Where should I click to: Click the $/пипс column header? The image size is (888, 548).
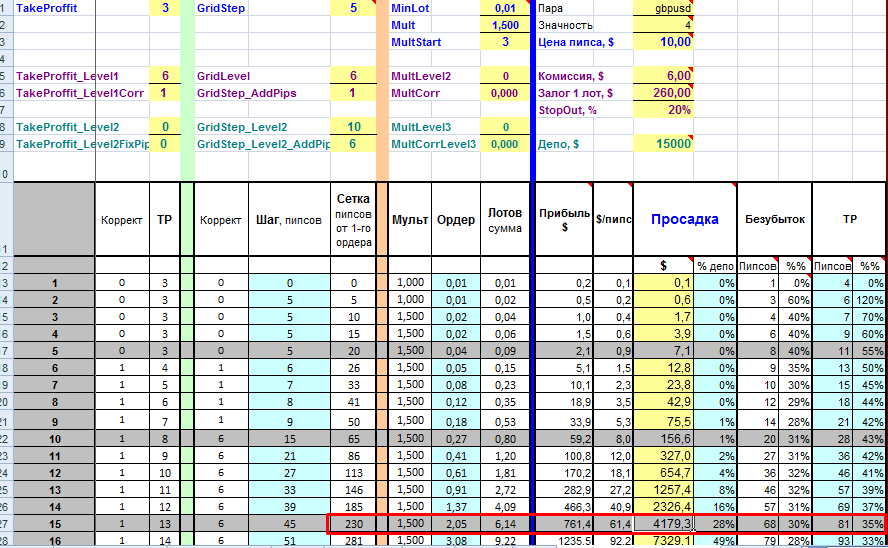(x=613, y=220)
